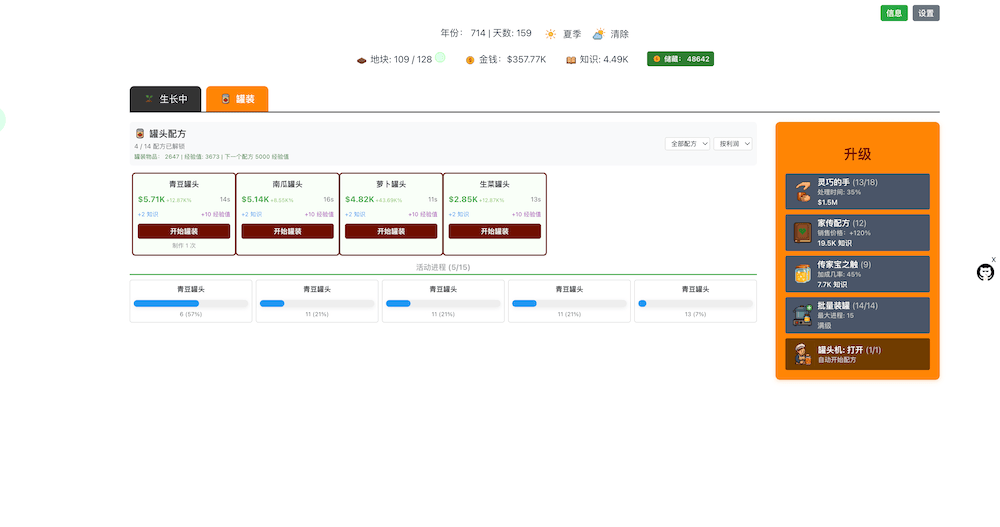Select the 罐装 tab
Image resolution: width=1000 pixels, height=527 pixels.
click(x=237, y=99)
